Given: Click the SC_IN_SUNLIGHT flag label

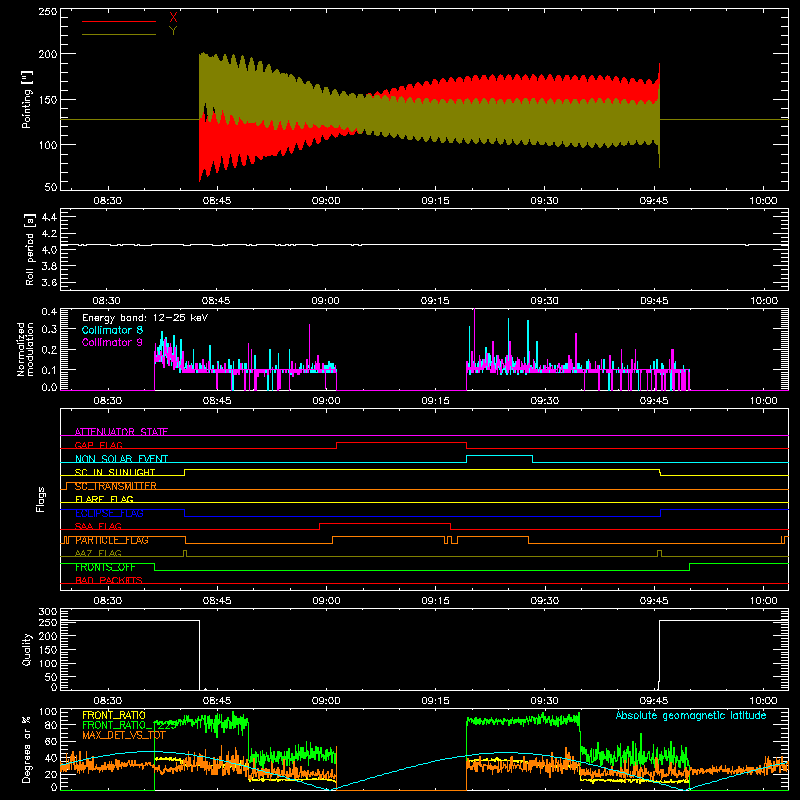Looking at the screenshot, I should (x=115, y=472).
